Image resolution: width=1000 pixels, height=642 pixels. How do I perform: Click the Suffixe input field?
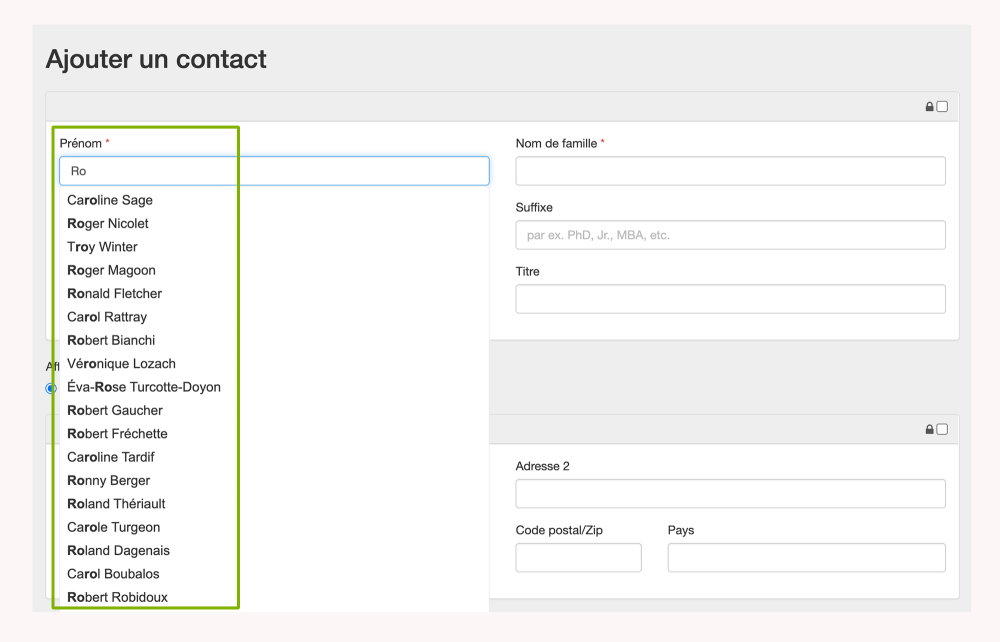point(730,235)
